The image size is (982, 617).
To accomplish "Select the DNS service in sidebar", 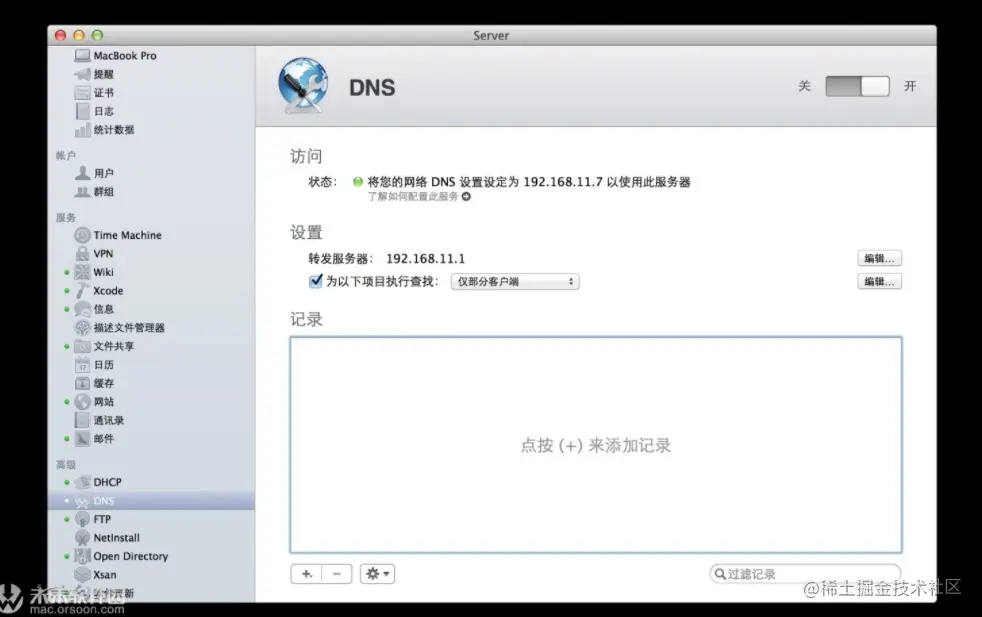I will [151, 500].
